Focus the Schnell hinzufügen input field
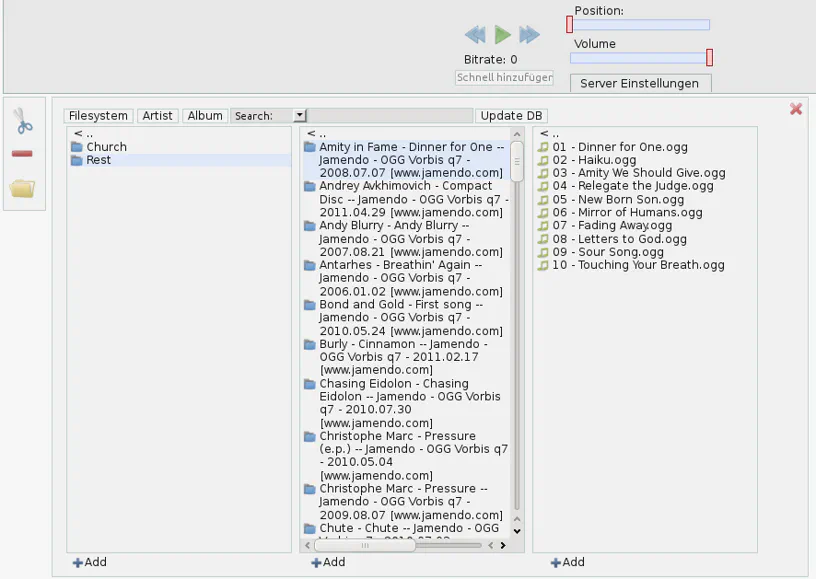The height and width of the screenshot is (579, 816). [504, 78]
